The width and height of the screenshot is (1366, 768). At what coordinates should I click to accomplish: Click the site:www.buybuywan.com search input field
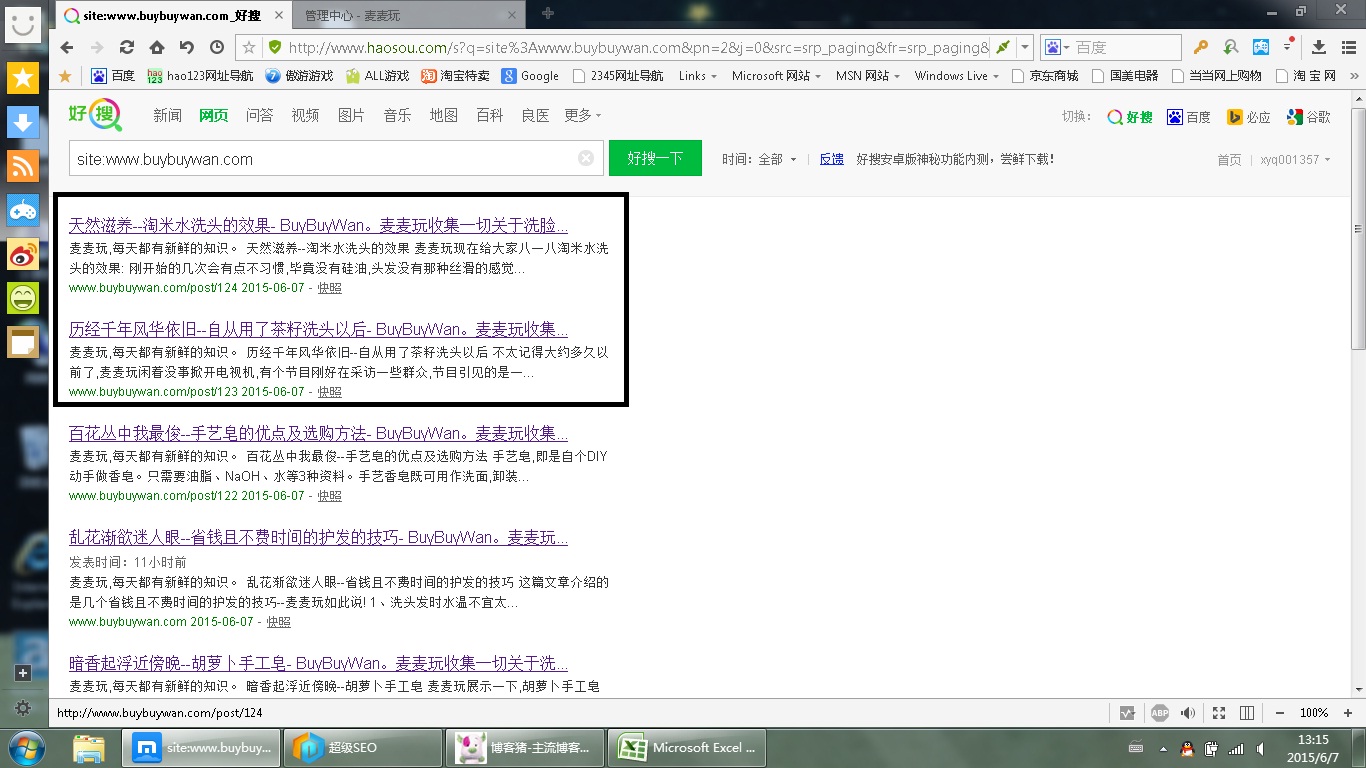(320, 159)
